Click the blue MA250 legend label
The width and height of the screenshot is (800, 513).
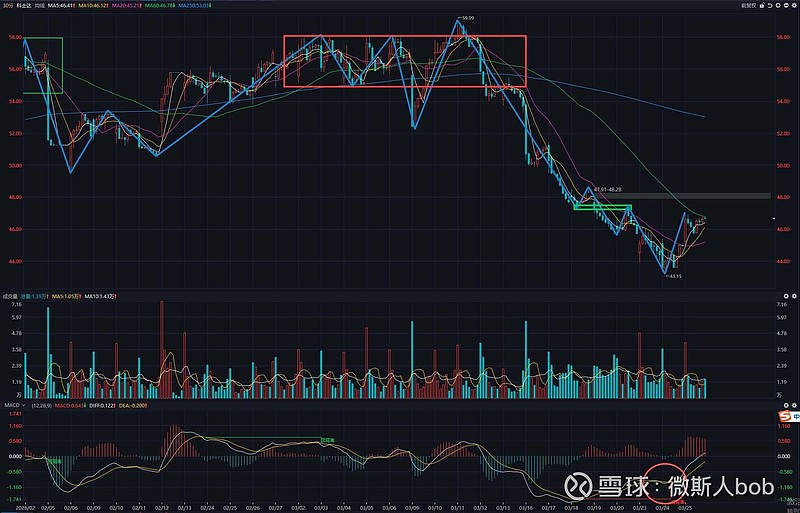click(195, 6)
